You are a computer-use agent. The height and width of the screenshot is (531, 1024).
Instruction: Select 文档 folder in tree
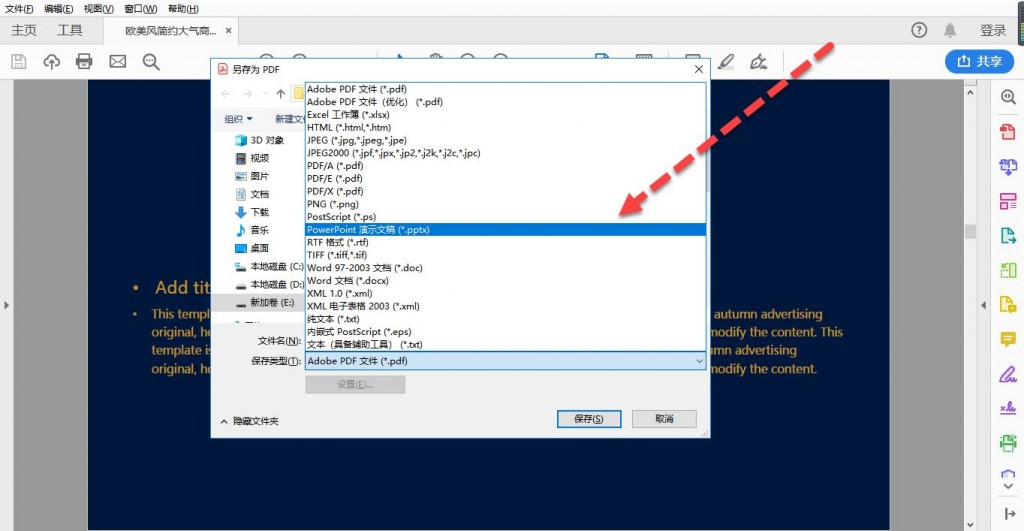252,194
